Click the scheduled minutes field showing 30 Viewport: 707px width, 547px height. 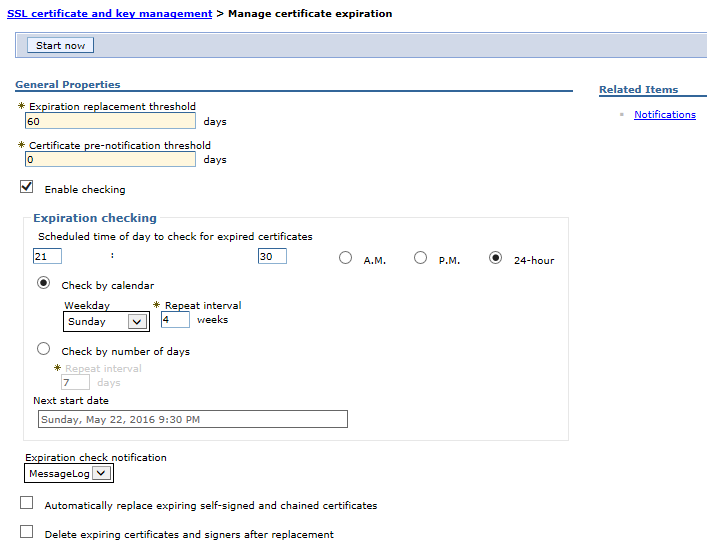[272, 256]
